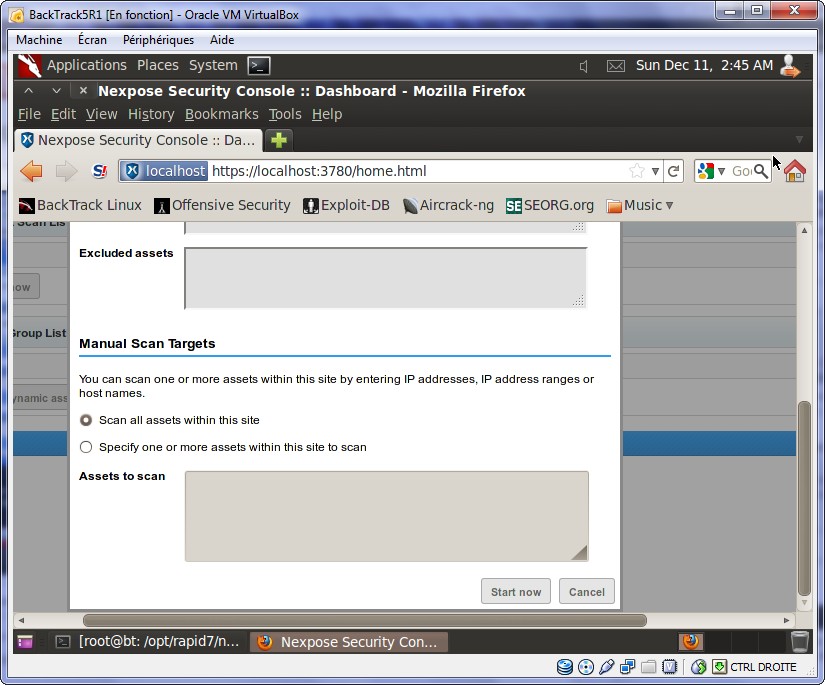This screenshot has height=685, width=825.
Task: Open the GNOME System menu
Action: point(213,65)
